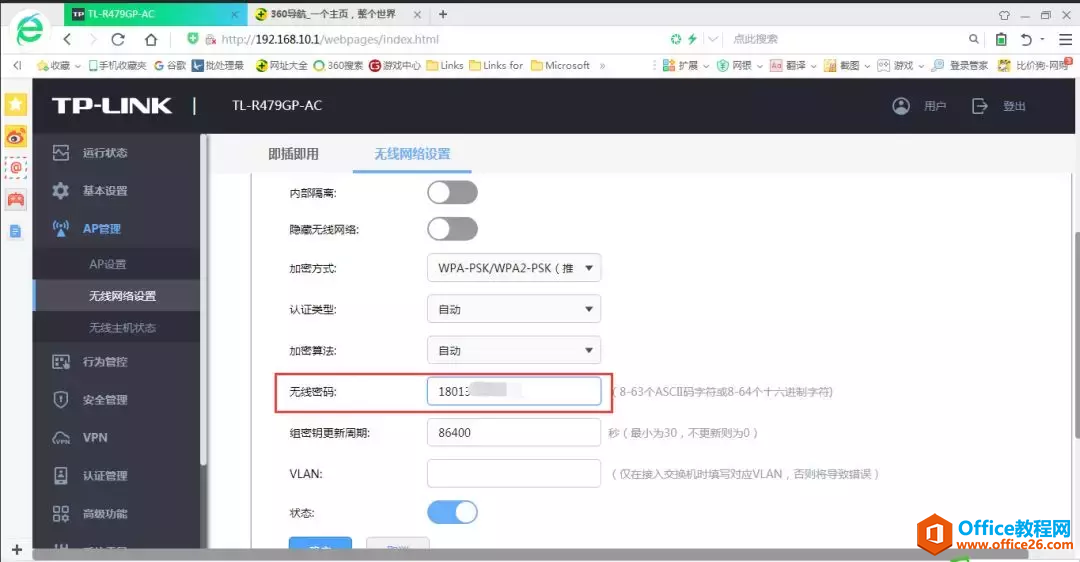This screenshot has height=562, width=1080.
Task: Show more bookmarks with the » chevron
Action: click(x=603, y=65)
